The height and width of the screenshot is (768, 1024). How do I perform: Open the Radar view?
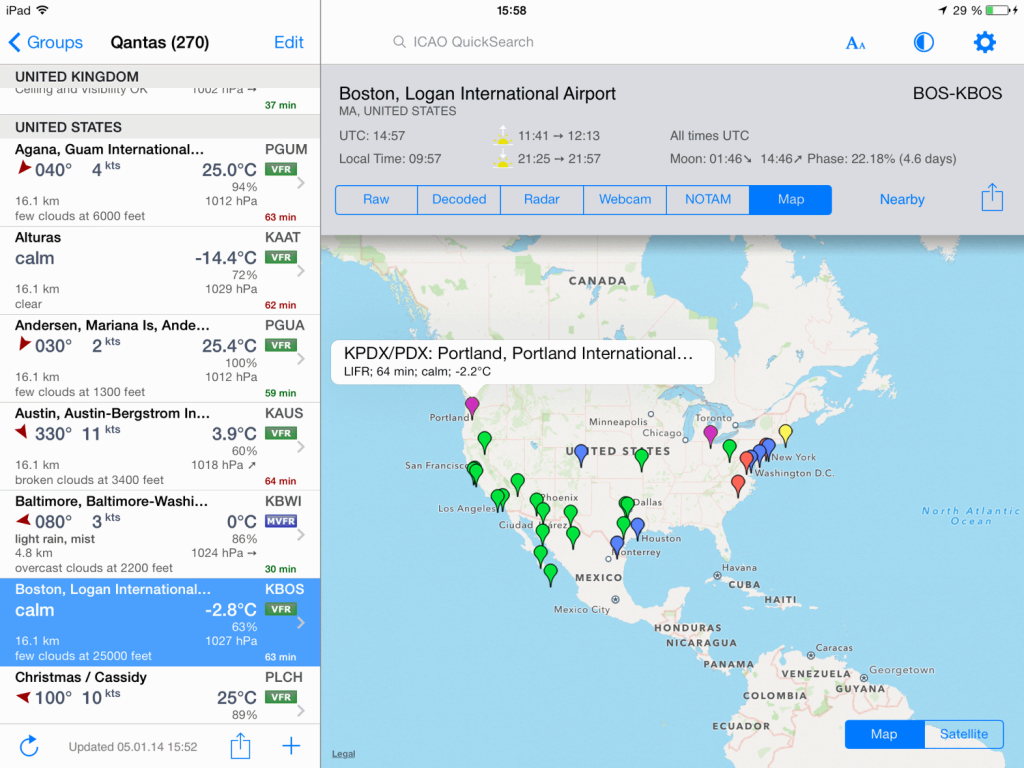point(541,199)
